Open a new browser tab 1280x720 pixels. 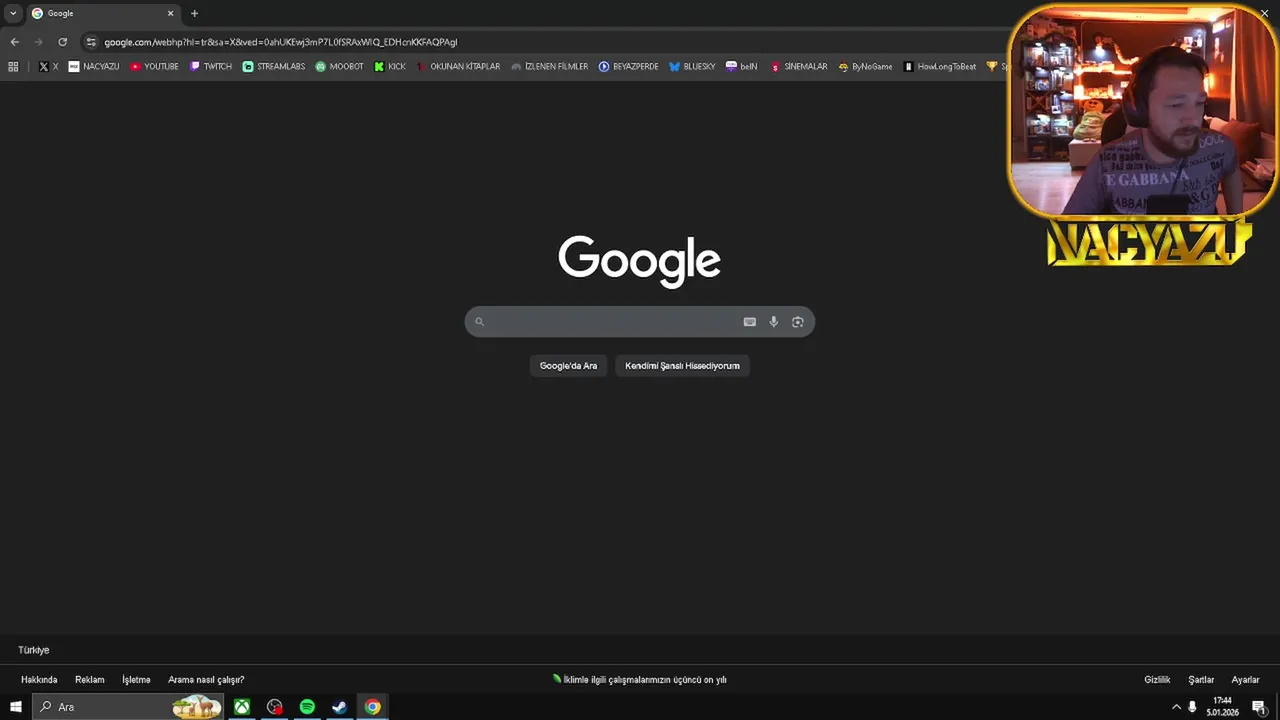coord(194,13)
